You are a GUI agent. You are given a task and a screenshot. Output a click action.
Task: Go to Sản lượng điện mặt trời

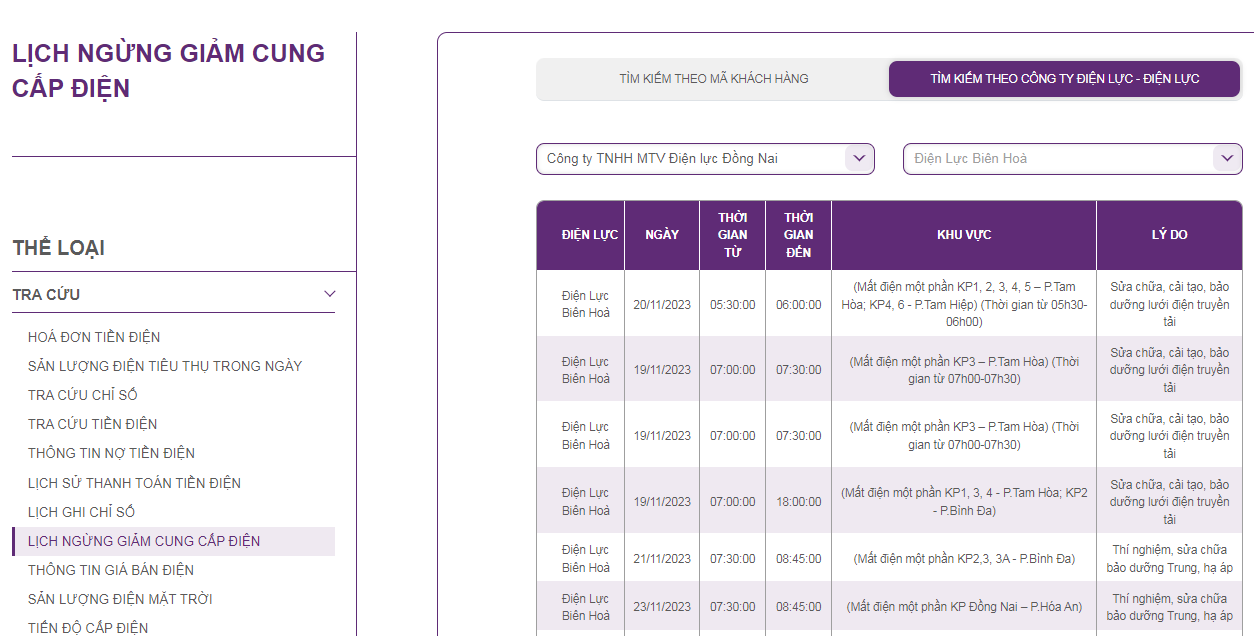click(120, 599)
